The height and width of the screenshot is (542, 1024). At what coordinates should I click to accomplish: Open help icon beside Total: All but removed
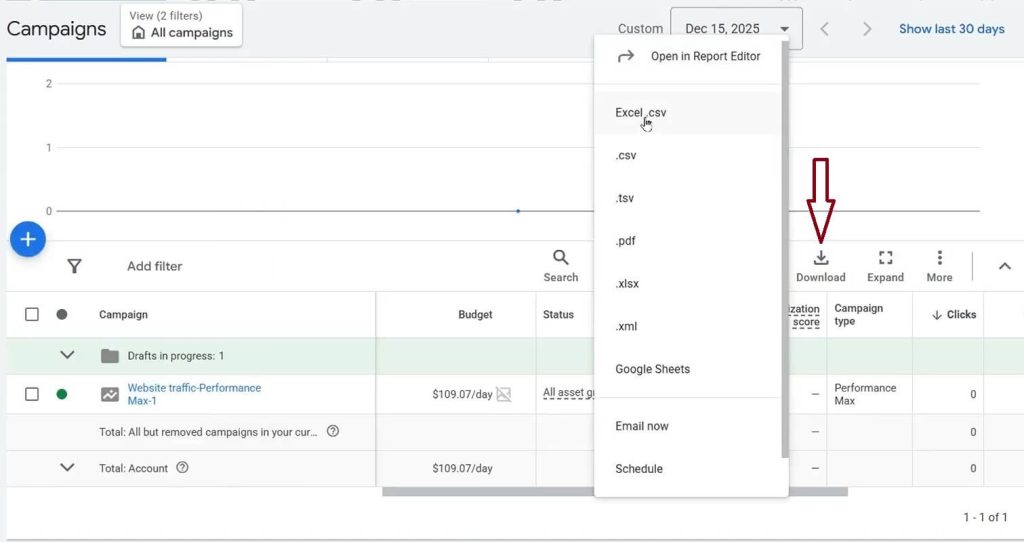[333, 431]
